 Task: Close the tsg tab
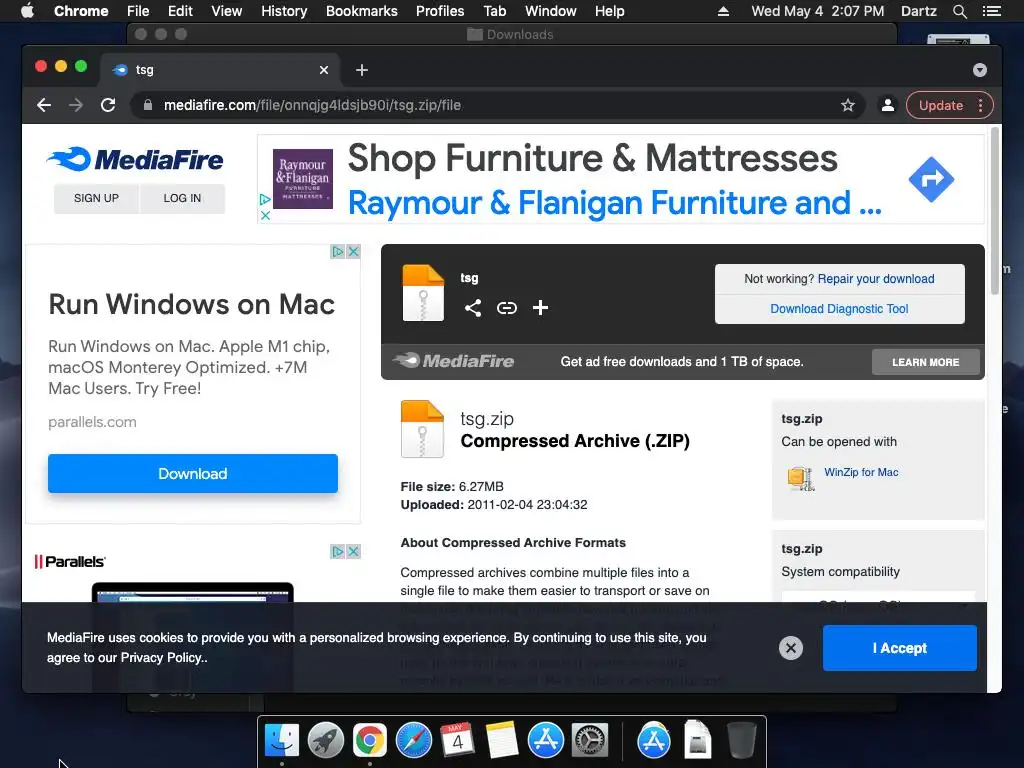click(x=324, y=70)
